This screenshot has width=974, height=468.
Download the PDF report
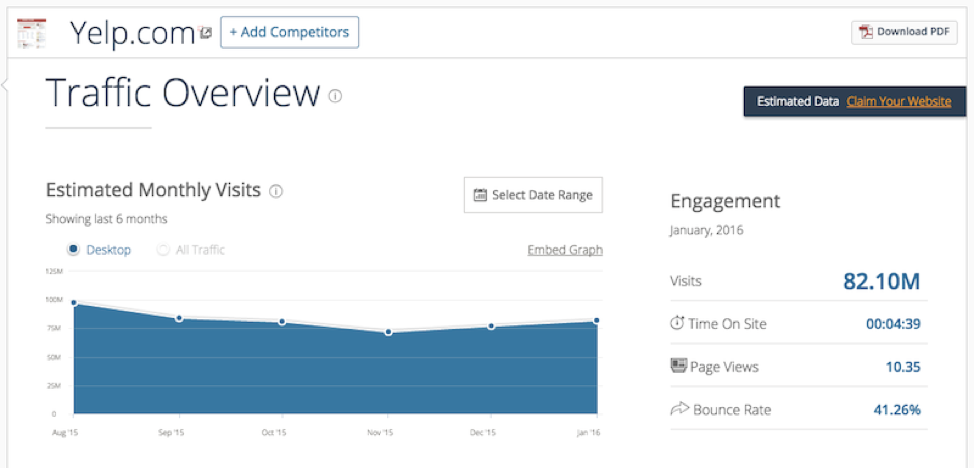tap(904, 32)
